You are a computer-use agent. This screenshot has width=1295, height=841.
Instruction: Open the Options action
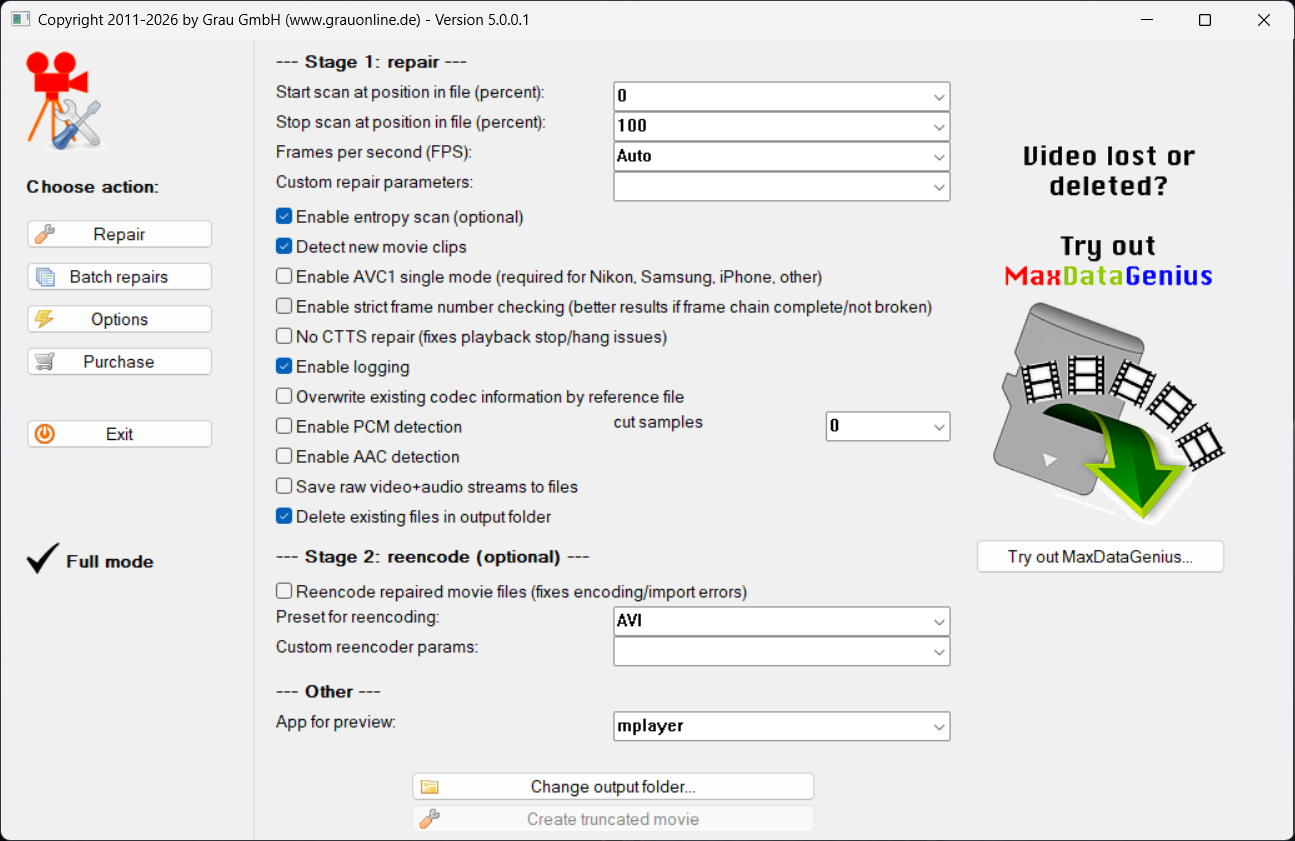tap(120, 319)
